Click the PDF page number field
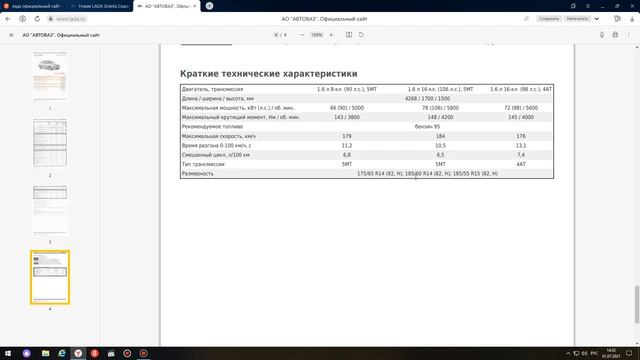 click(276, 35)
